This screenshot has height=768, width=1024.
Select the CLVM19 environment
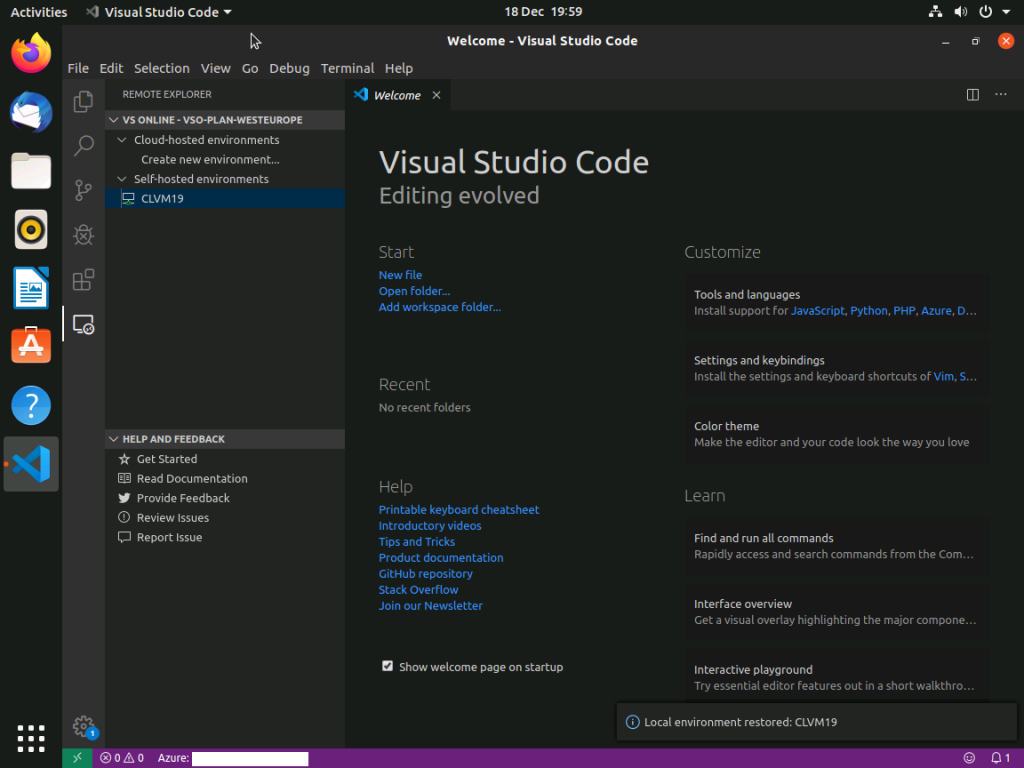click(162, 198)
